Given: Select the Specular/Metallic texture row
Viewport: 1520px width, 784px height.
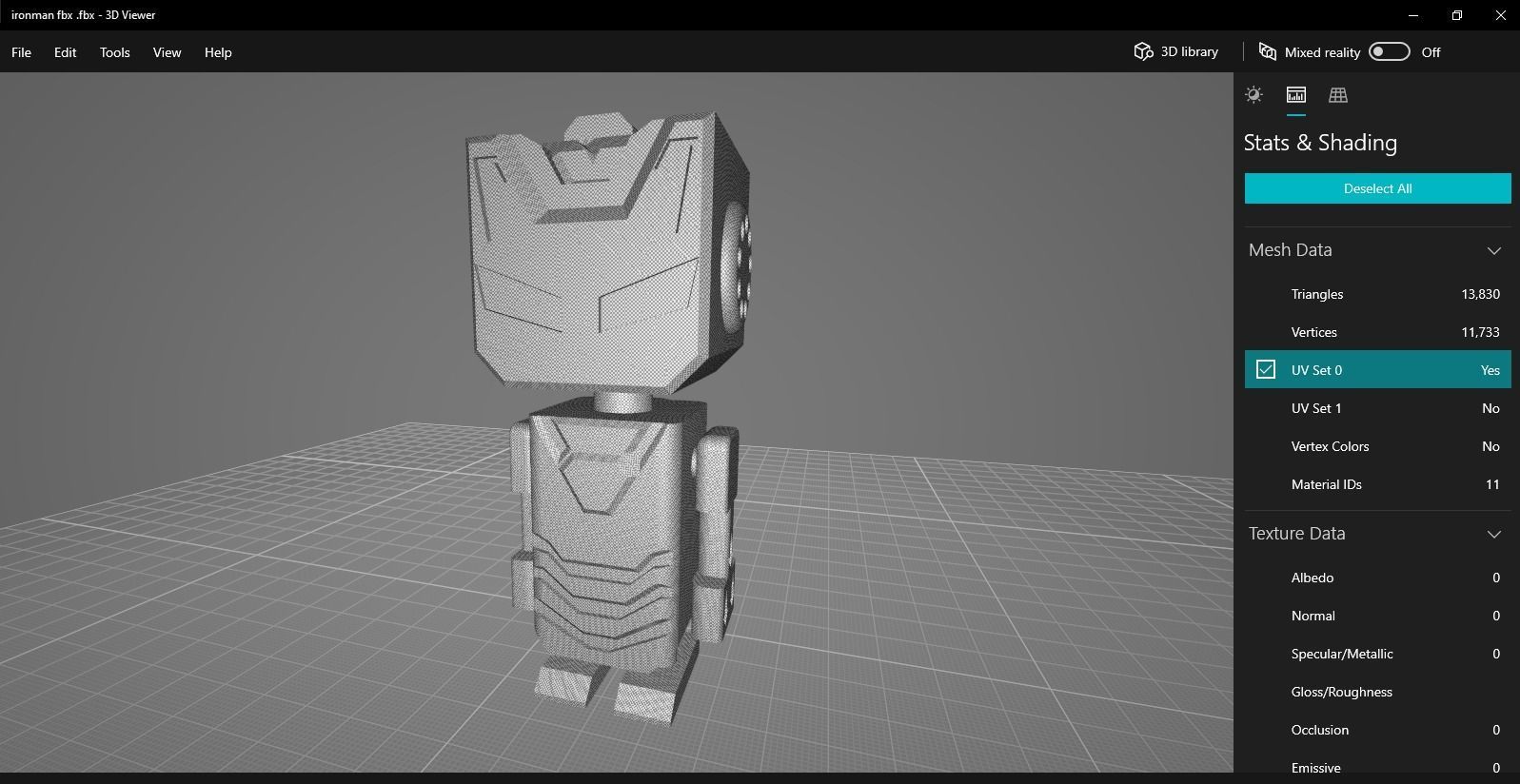Looking at the screenshot, I should (x=1377, y=654).
